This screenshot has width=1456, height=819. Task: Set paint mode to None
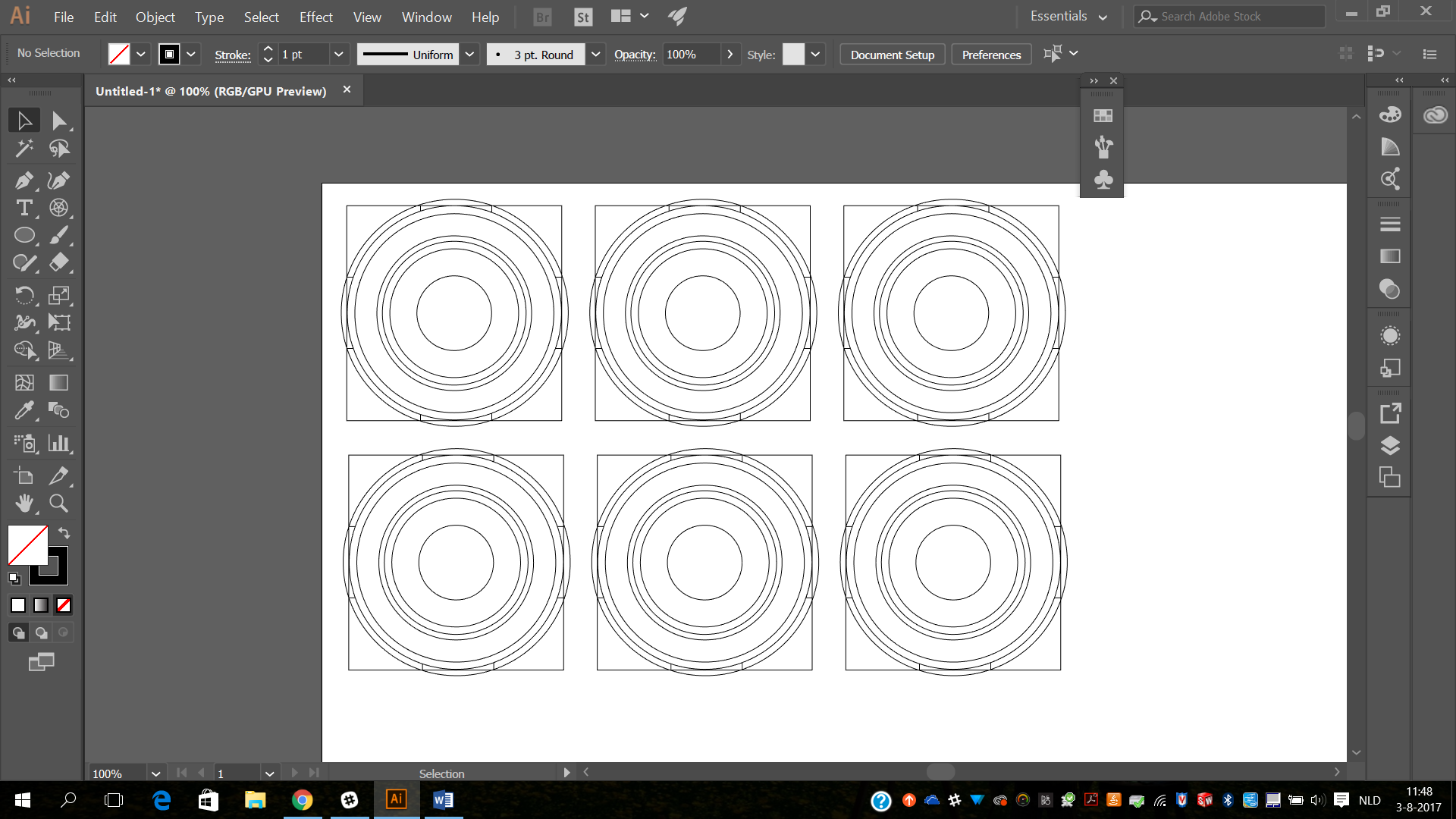tap(64, 605)
